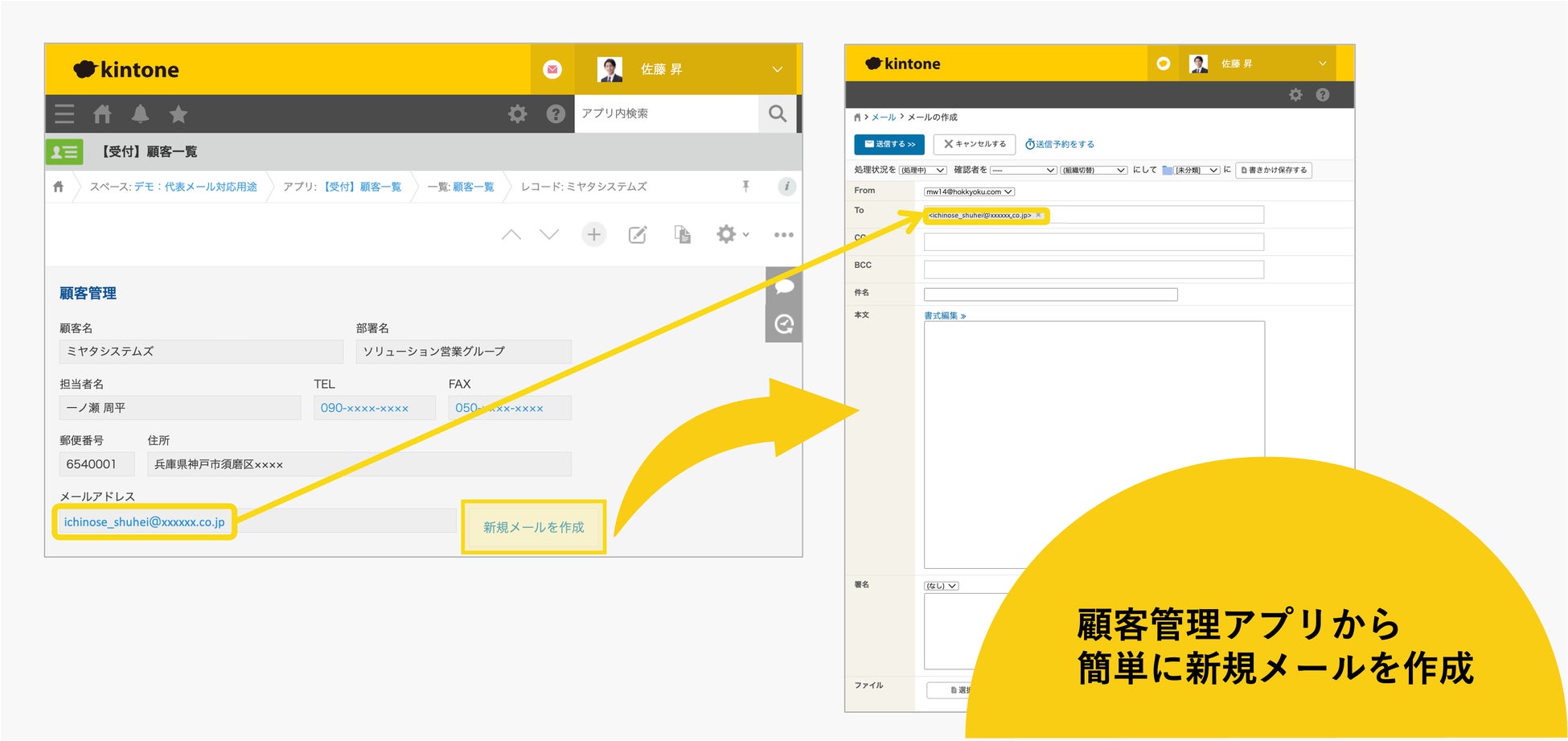Click the デモ：代表メール対応用途 space breadcrumb

coord(195,187)
